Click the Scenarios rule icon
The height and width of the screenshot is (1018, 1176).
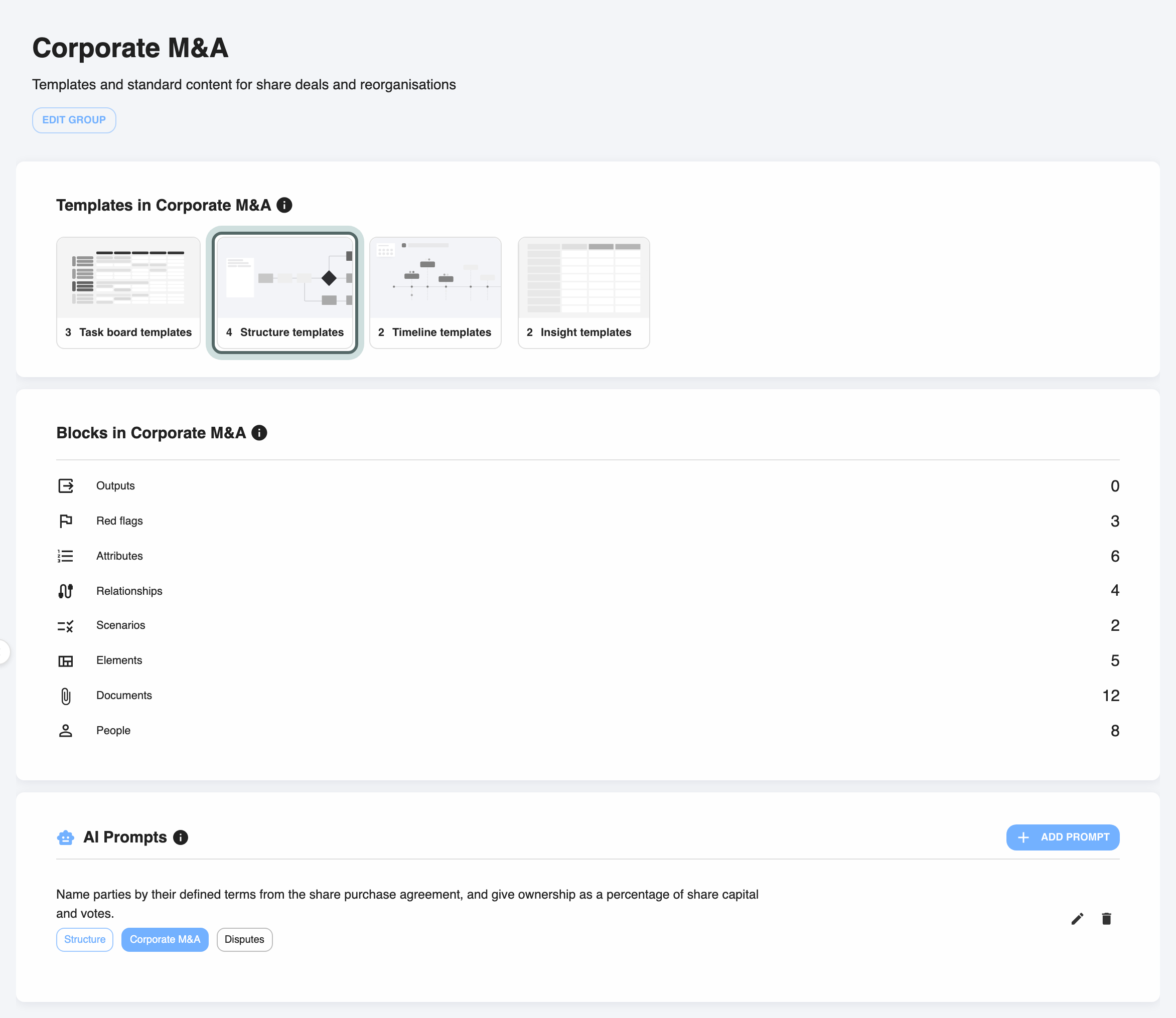[x=66, y=626]
